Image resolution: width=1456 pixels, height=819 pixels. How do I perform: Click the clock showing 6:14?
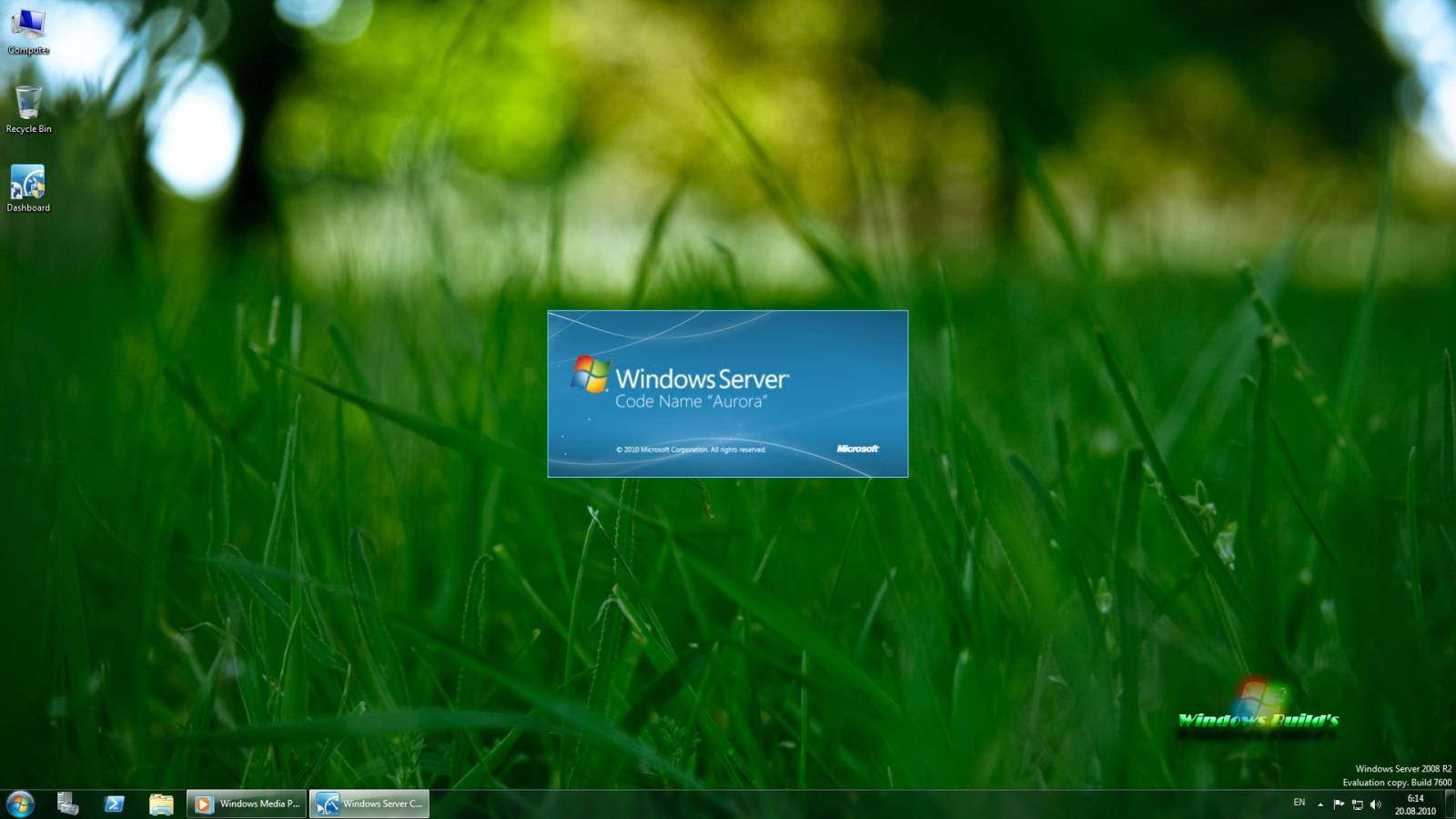click(1415, 804)
